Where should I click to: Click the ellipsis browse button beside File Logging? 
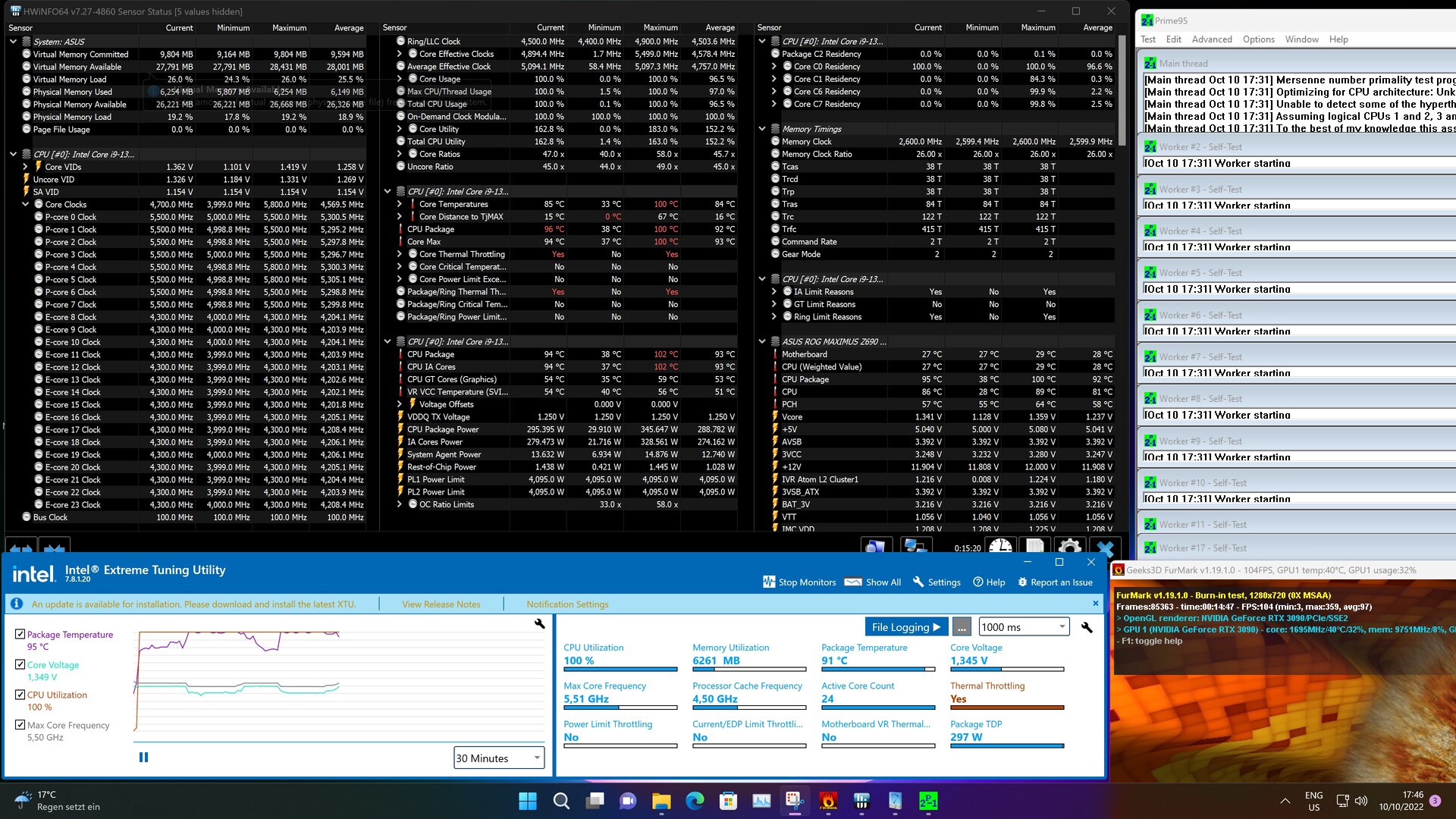pyautogui.click(x=962, y=628)
